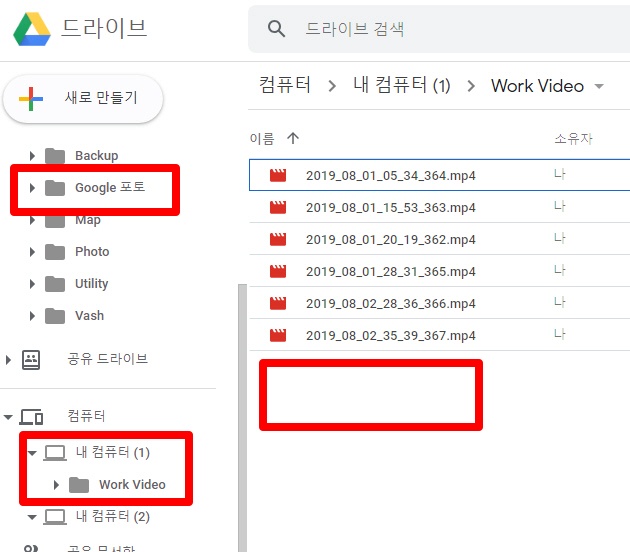Open 공유 드라이브 in the sidebar
630x552 pixels.
click(x=107, y=359)
